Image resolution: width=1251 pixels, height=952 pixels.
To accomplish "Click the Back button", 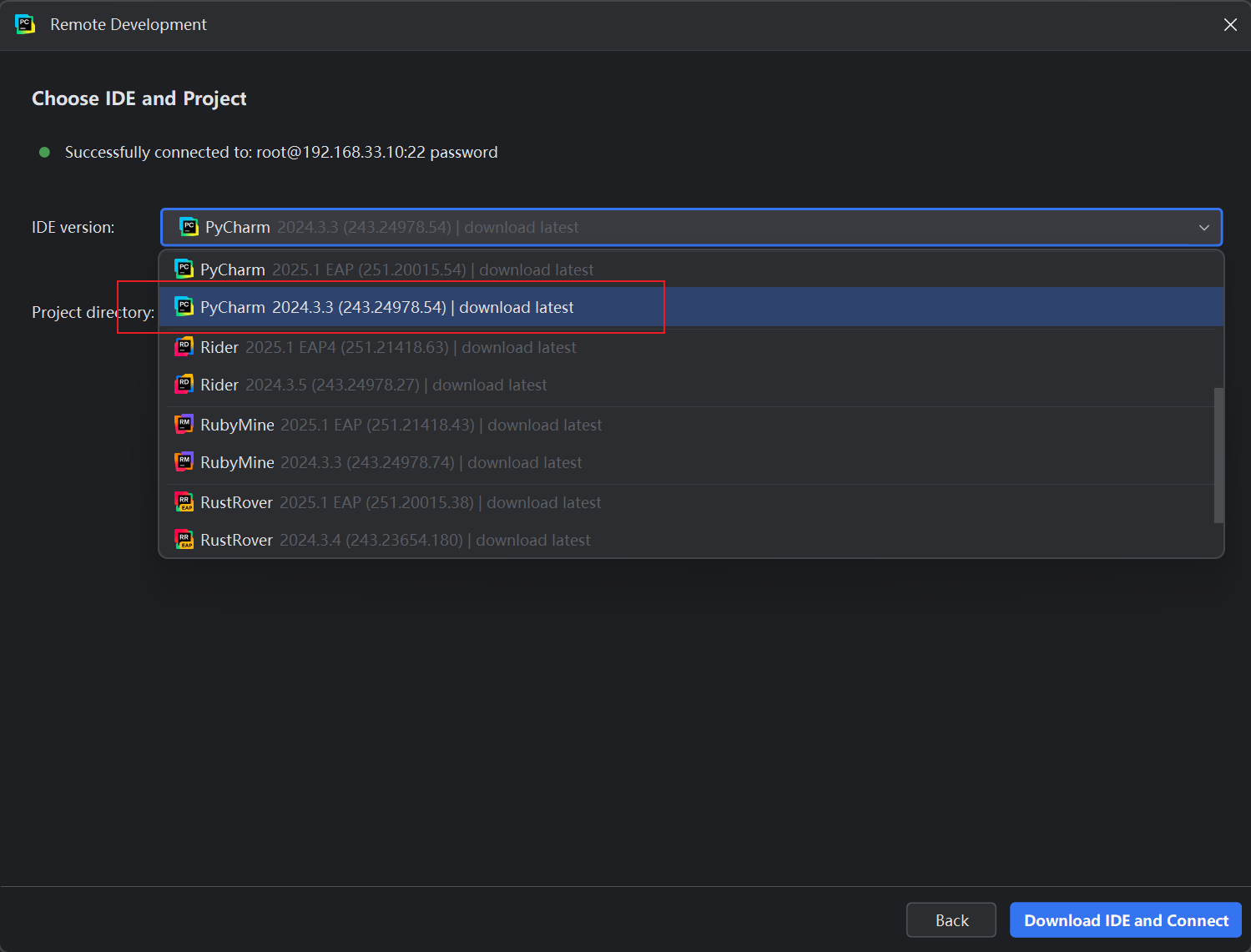I will click(x=951, y=920).
